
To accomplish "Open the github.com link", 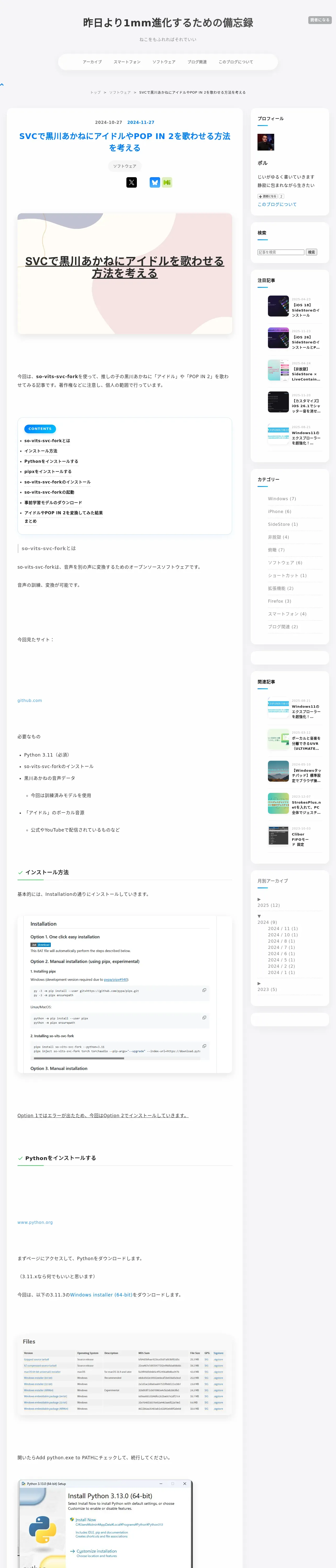I will point(29,701).
